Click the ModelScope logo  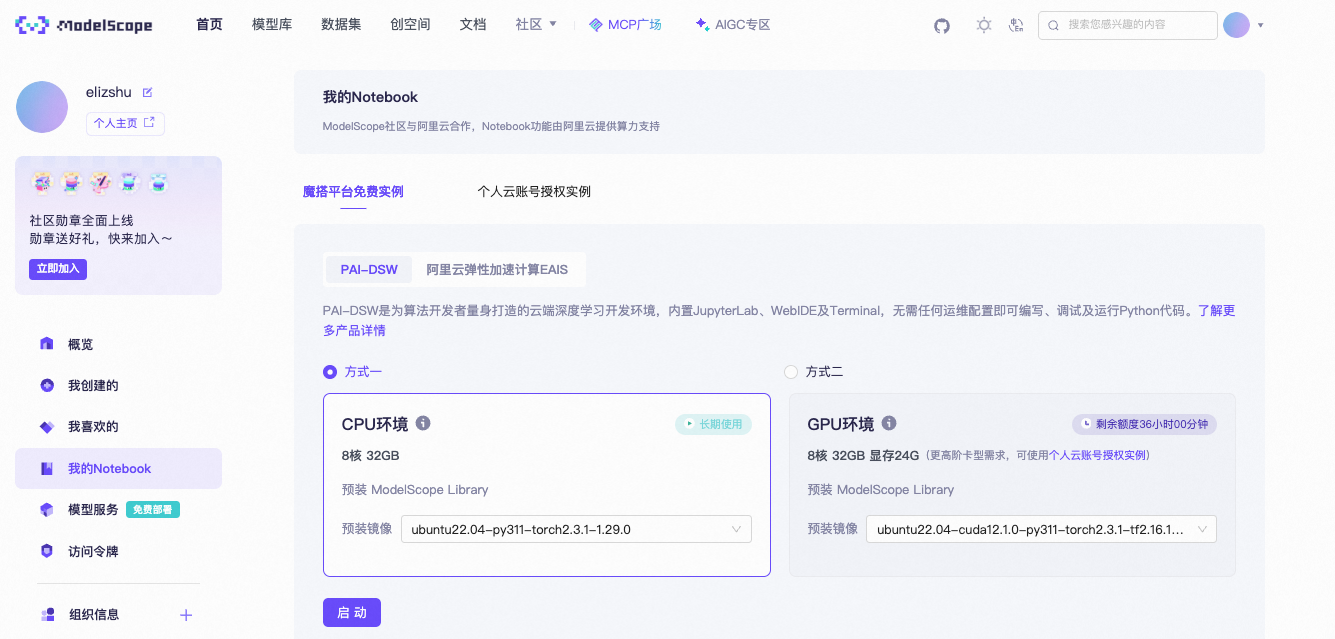pos(84,25)
